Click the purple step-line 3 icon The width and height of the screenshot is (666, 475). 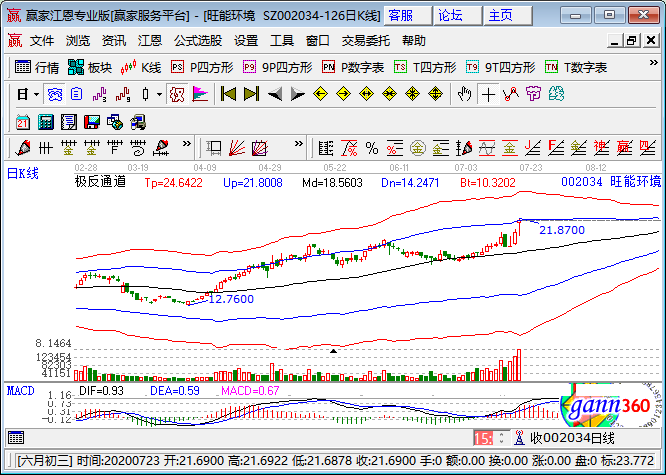coord(99,94)
